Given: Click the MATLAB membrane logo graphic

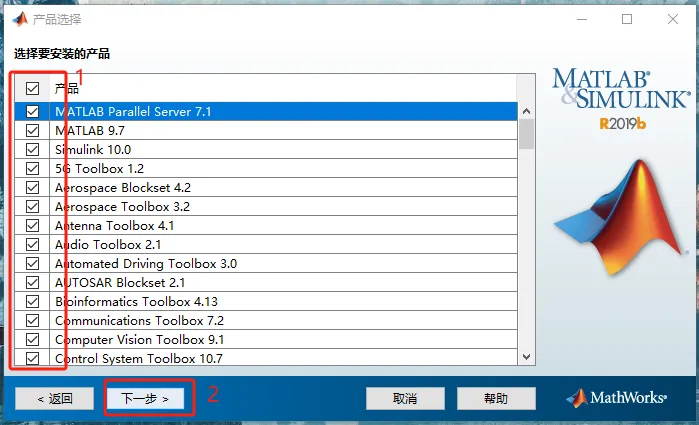Looking at the screenshot, I should [x=620, y=219].
